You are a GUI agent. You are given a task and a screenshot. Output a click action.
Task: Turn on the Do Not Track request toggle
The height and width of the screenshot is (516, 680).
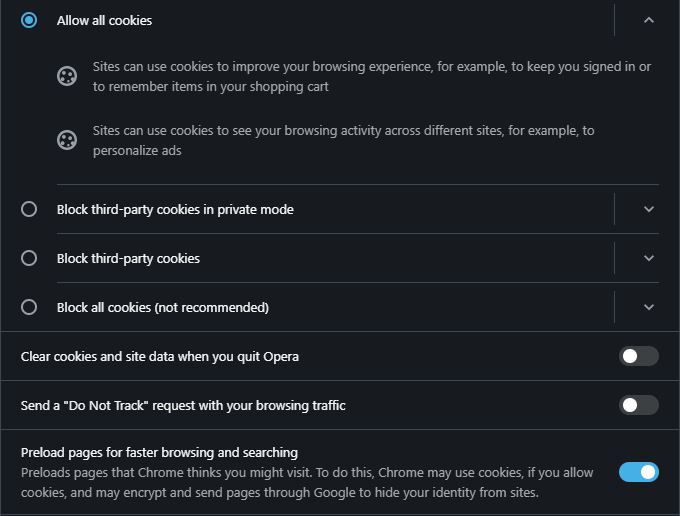click(638, 405)
